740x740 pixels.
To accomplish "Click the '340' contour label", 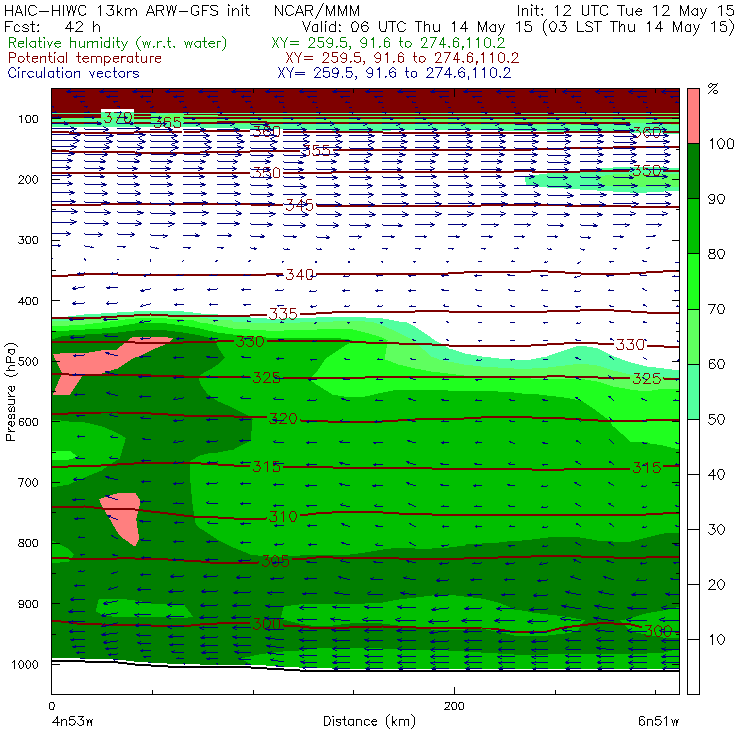I will click(299, 274).
